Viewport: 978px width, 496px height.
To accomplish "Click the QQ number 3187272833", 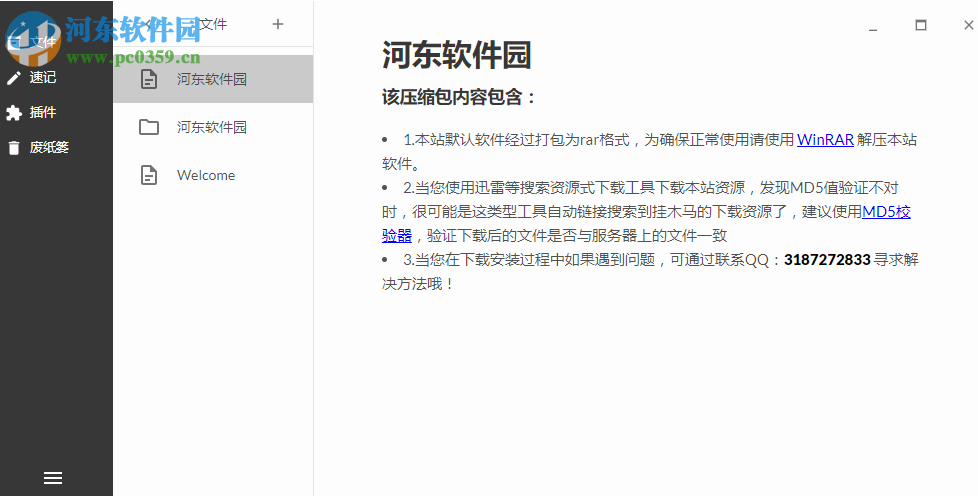I will [827, 260].
